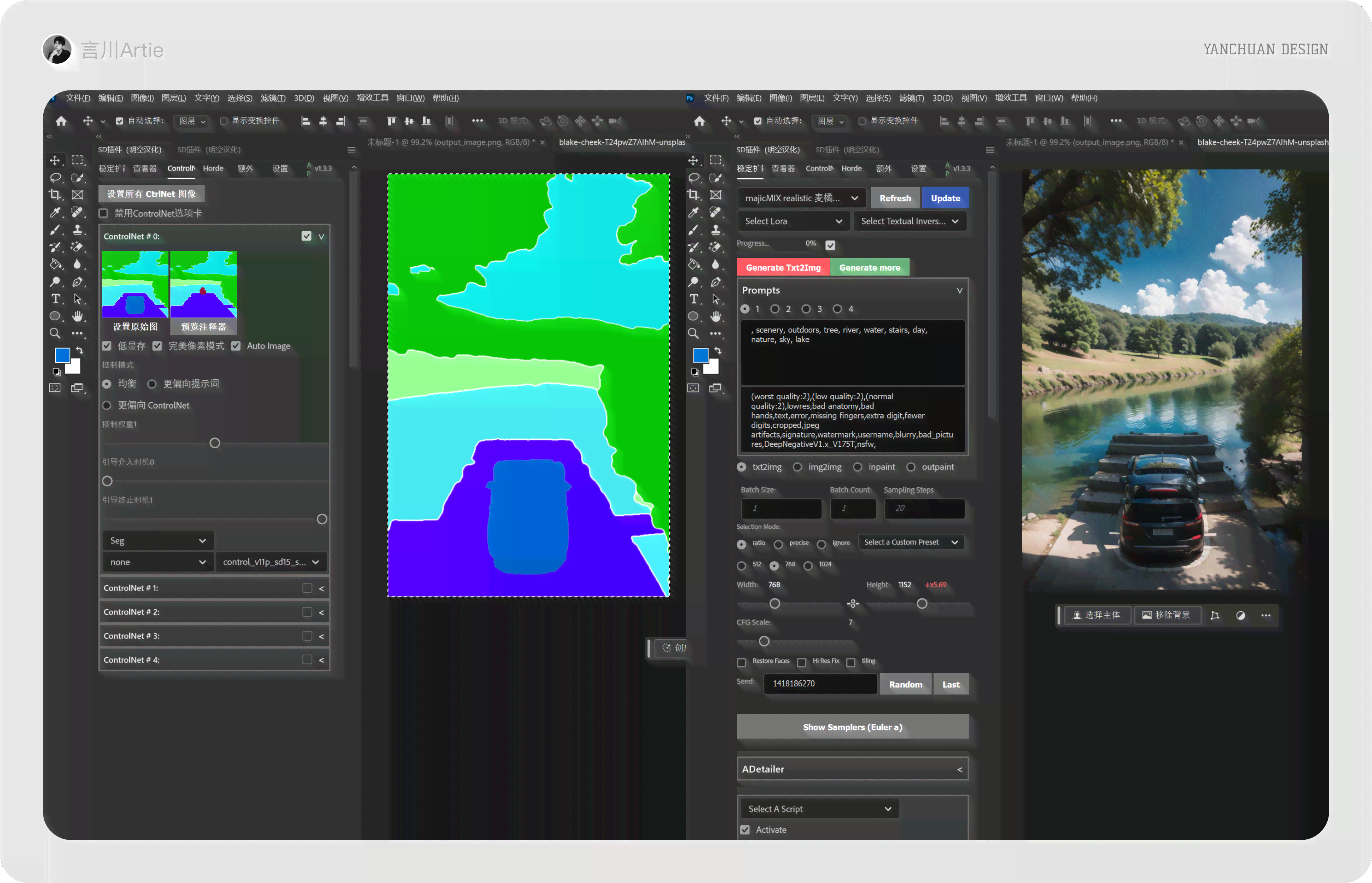Select the Ellipse shape tool in right window
Screen dimensions: 1372x883
(x=694, y=316)
